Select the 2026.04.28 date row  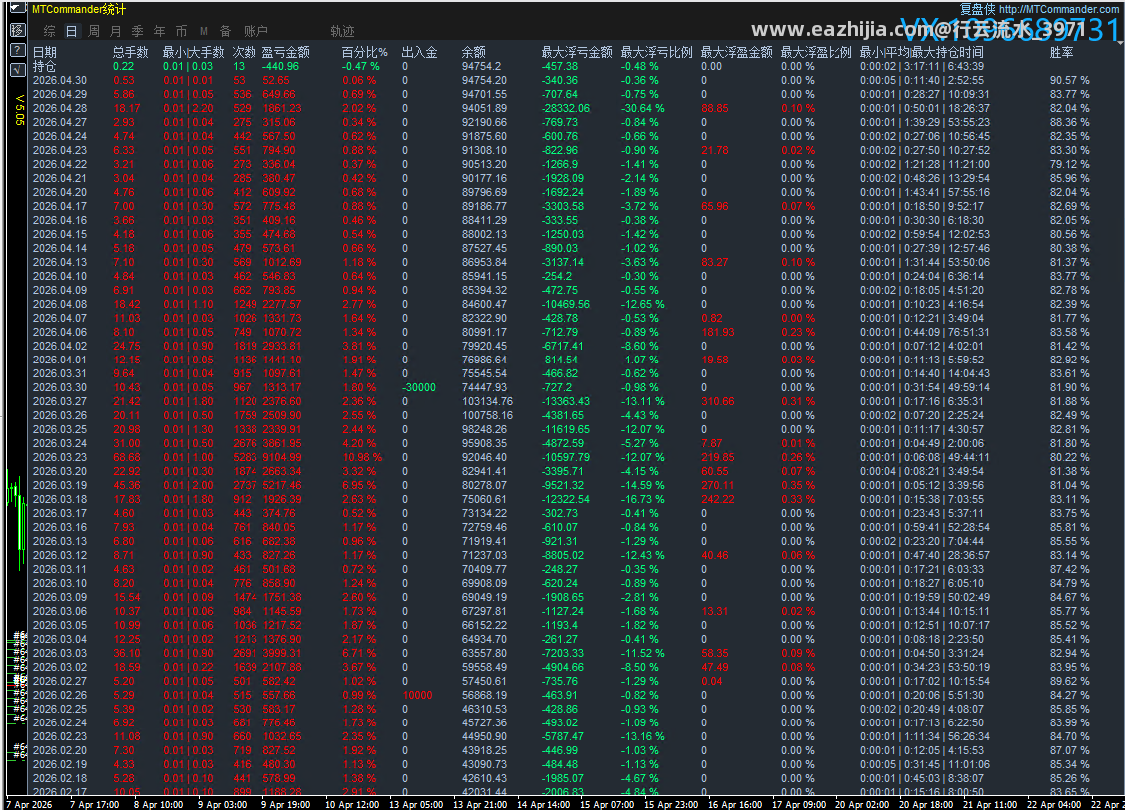pos(60,108)
